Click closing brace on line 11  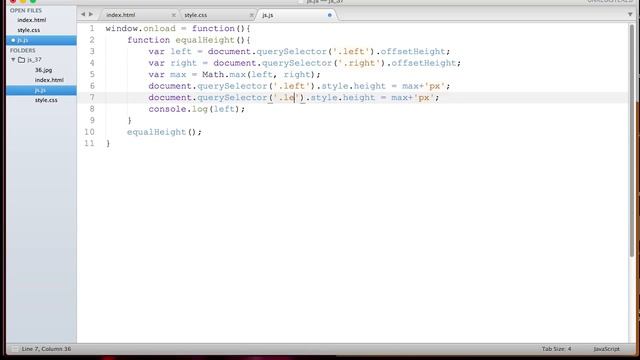108,144
